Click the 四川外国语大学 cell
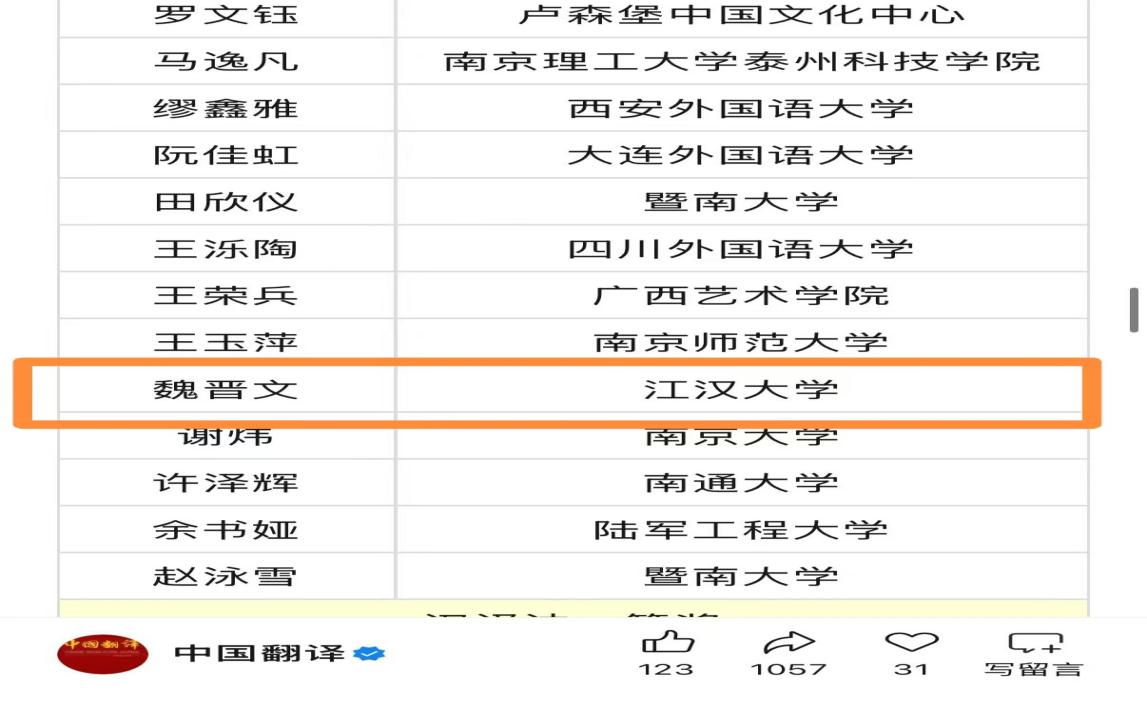This screenshot has height=728, width=1147. click(741, 249)
